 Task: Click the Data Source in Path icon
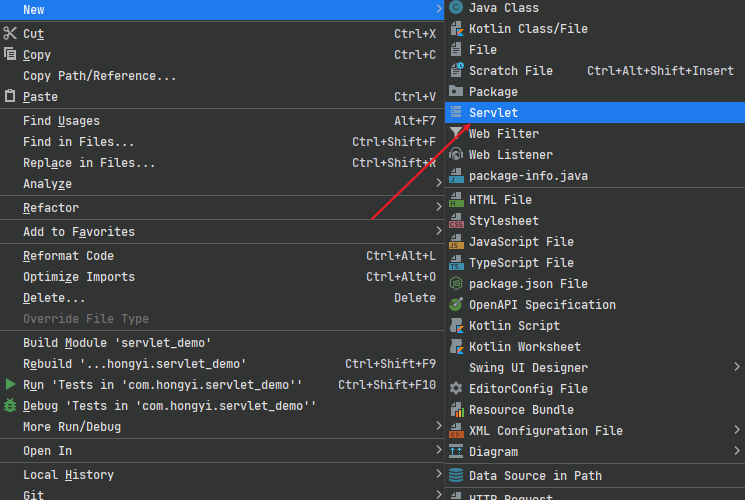tap(456, 476)
